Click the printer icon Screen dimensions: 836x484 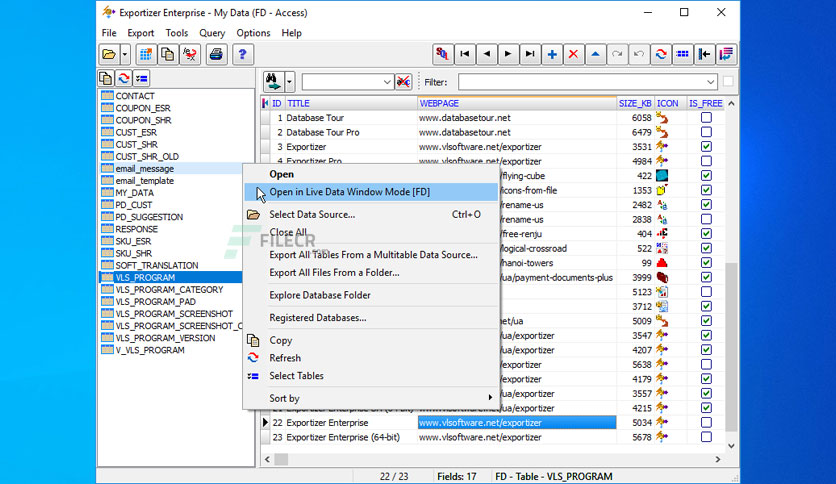pos(216,54)
